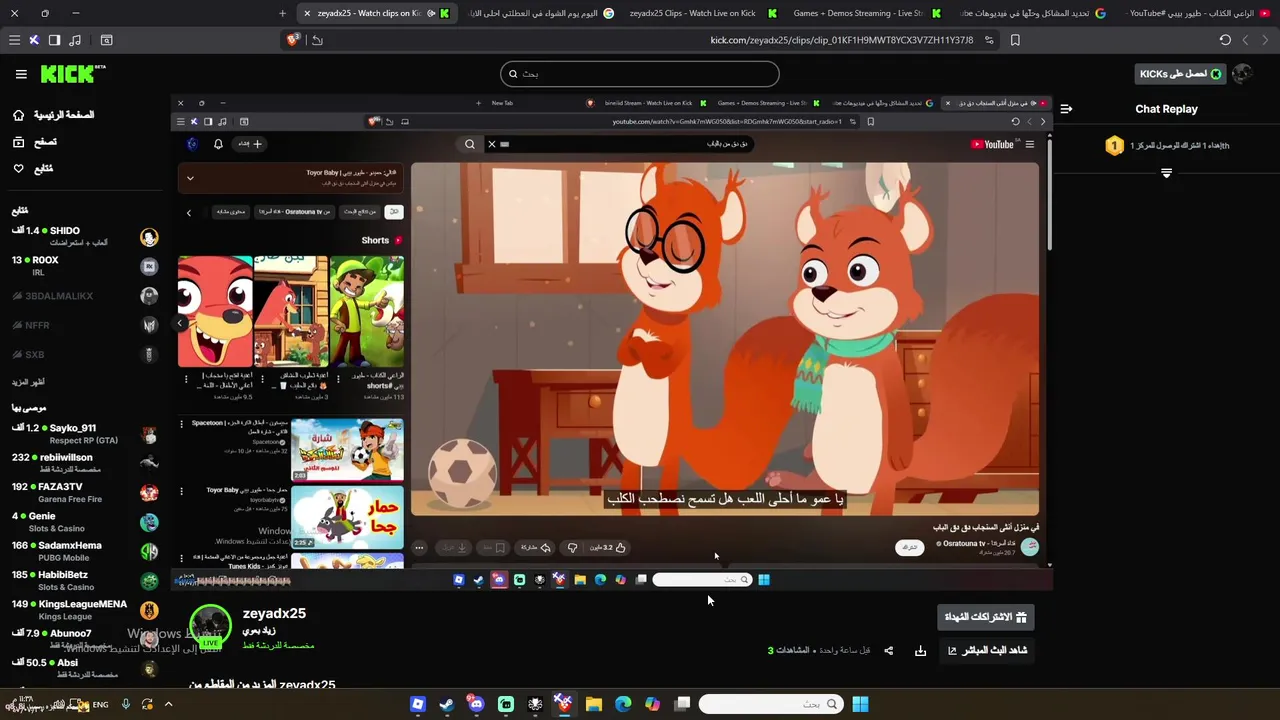Click the clip video player
The height and width of the screenshot is (720, 1280).
611,340
